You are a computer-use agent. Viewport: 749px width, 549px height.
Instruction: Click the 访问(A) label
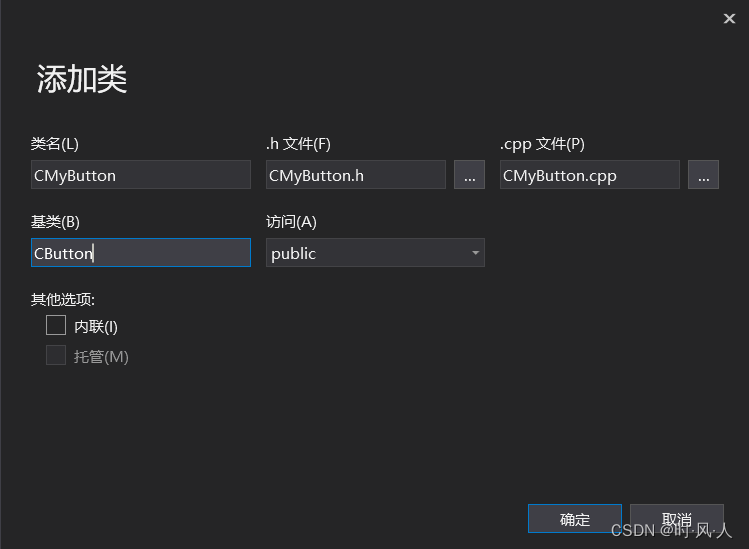(x=291, y=222)
